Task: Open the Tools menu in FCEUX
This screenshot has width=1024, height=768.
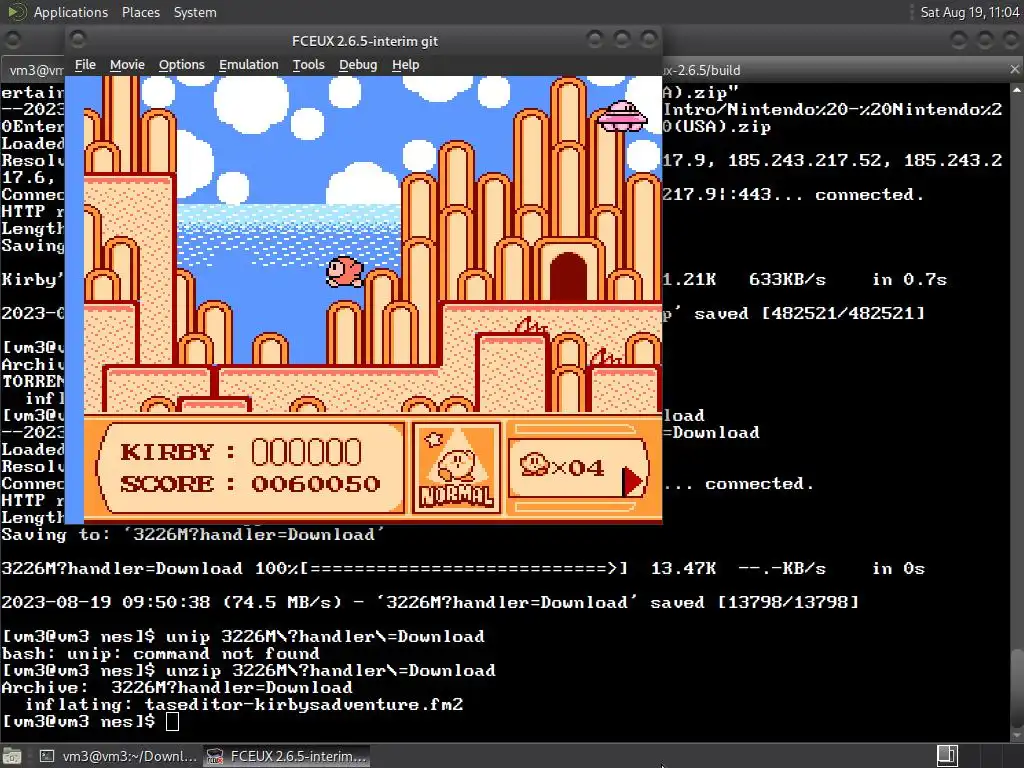Action: (x=308, y=65)
